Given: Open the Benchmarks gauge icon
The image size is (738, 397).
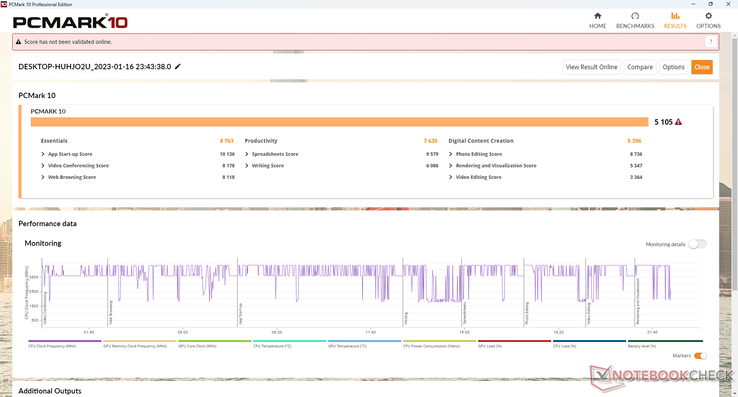Looking at the screenshot, I should (x=635, y=16).
